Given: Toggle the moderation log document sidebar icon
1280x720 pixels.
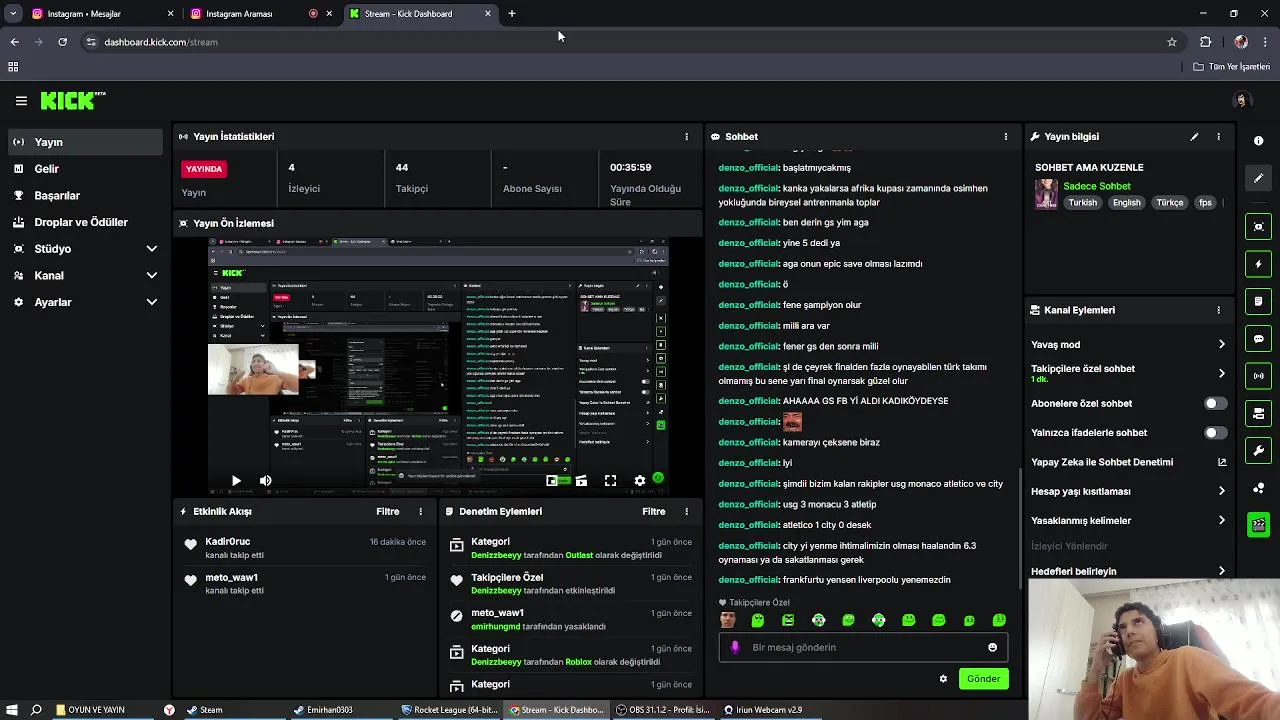Looking at the screenshot, I should (x=1259, y=301).
